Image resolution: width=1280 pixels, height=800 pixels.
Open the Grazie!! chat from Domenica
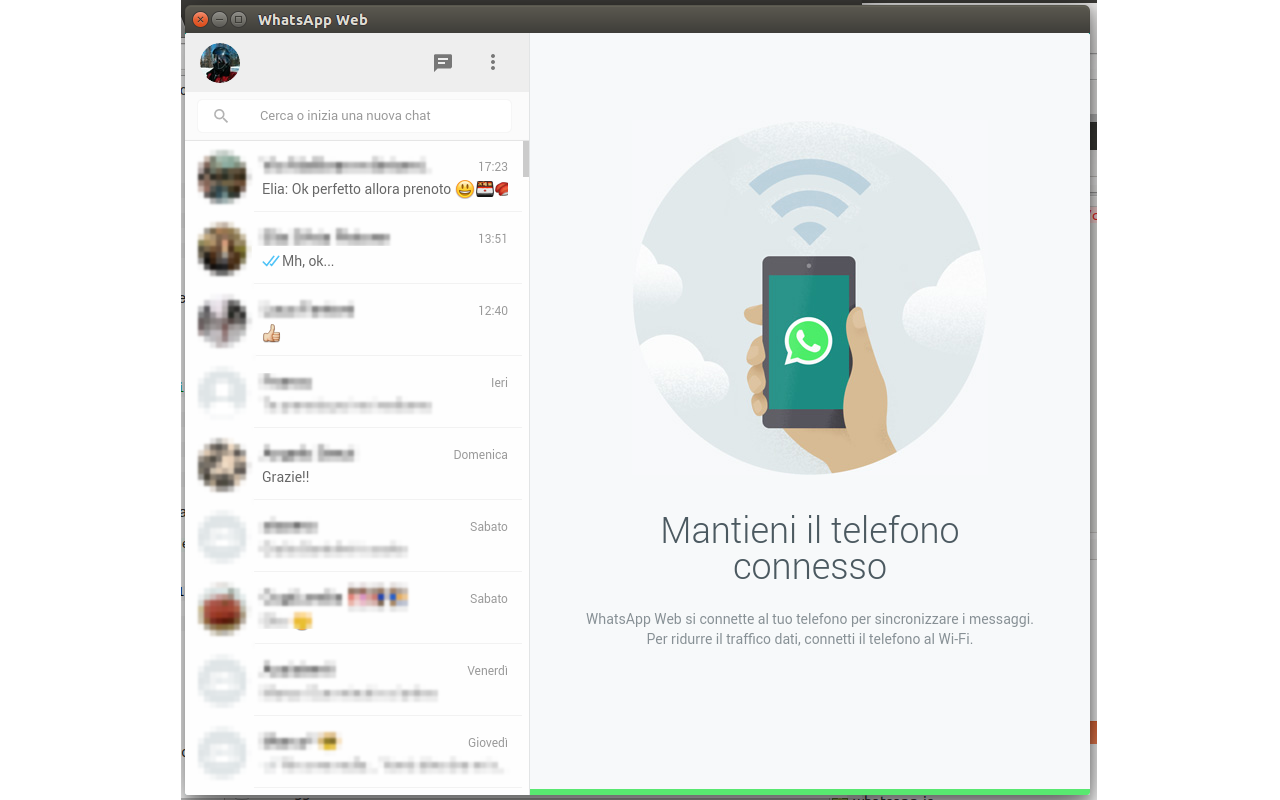354,465
